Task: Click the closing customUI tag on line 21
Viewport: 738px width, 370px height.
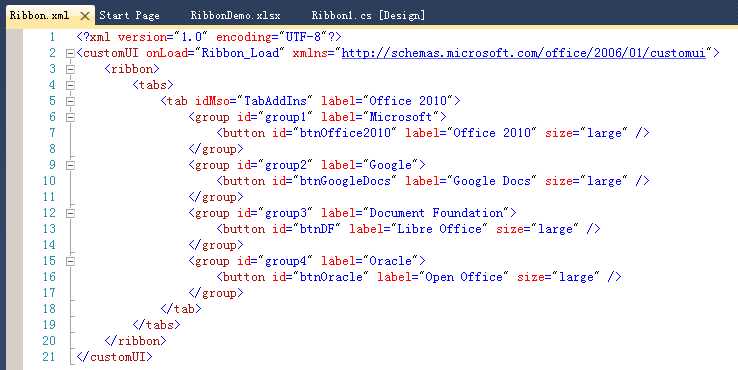Action: click(x=114, y=357)
